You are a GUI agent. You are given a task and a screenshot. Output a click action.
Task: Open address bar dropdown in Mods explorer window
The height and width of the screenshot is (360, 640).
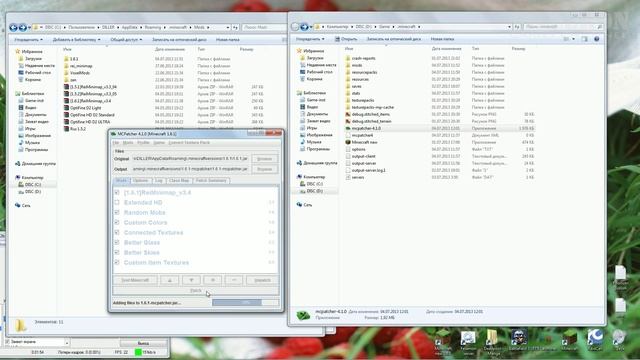point(228,27)
